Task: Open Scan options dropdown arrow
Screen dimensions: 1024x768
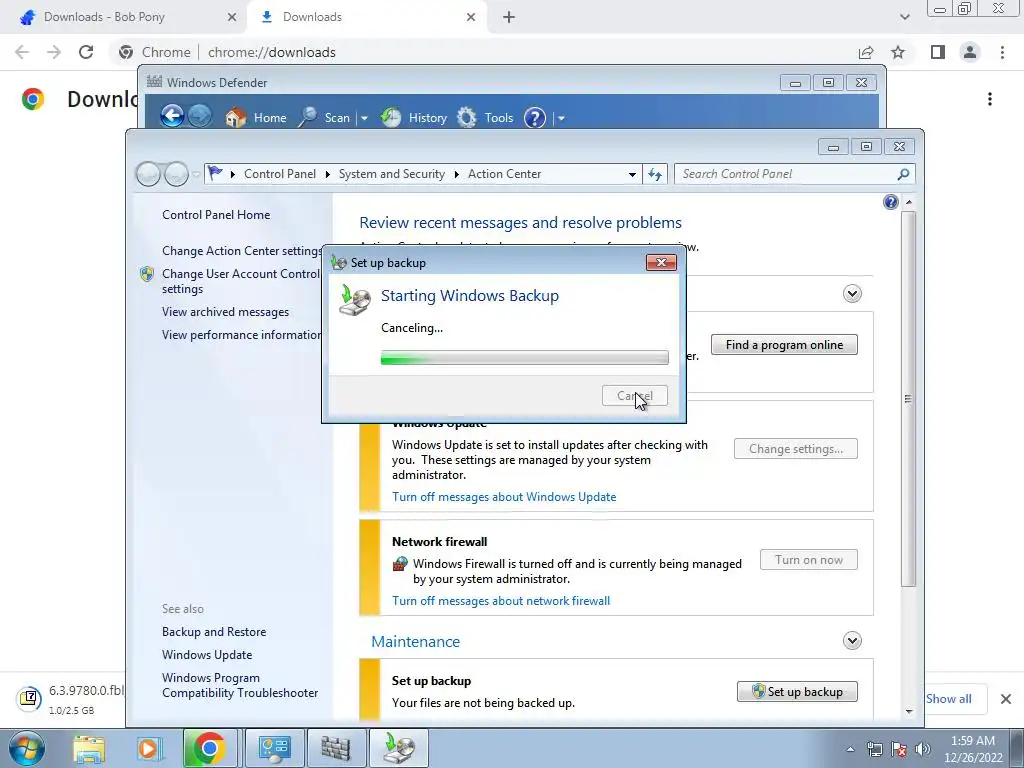Action: point(364,118)
